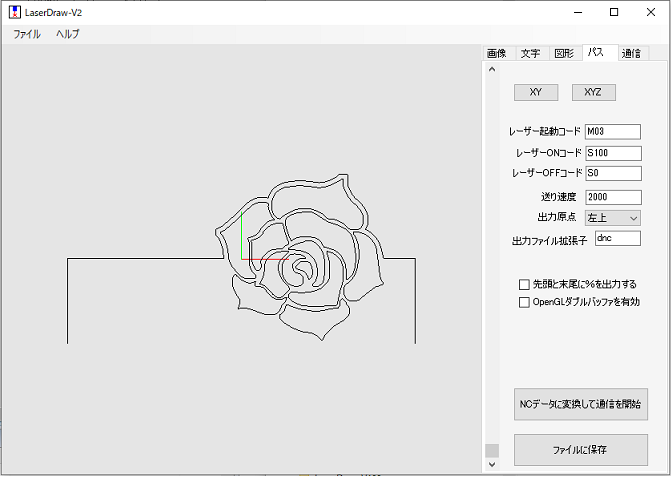This screenshot has width=671, height=479.
Task: Click the panel scrollbar down arrow
Action: tap(492, 464)
